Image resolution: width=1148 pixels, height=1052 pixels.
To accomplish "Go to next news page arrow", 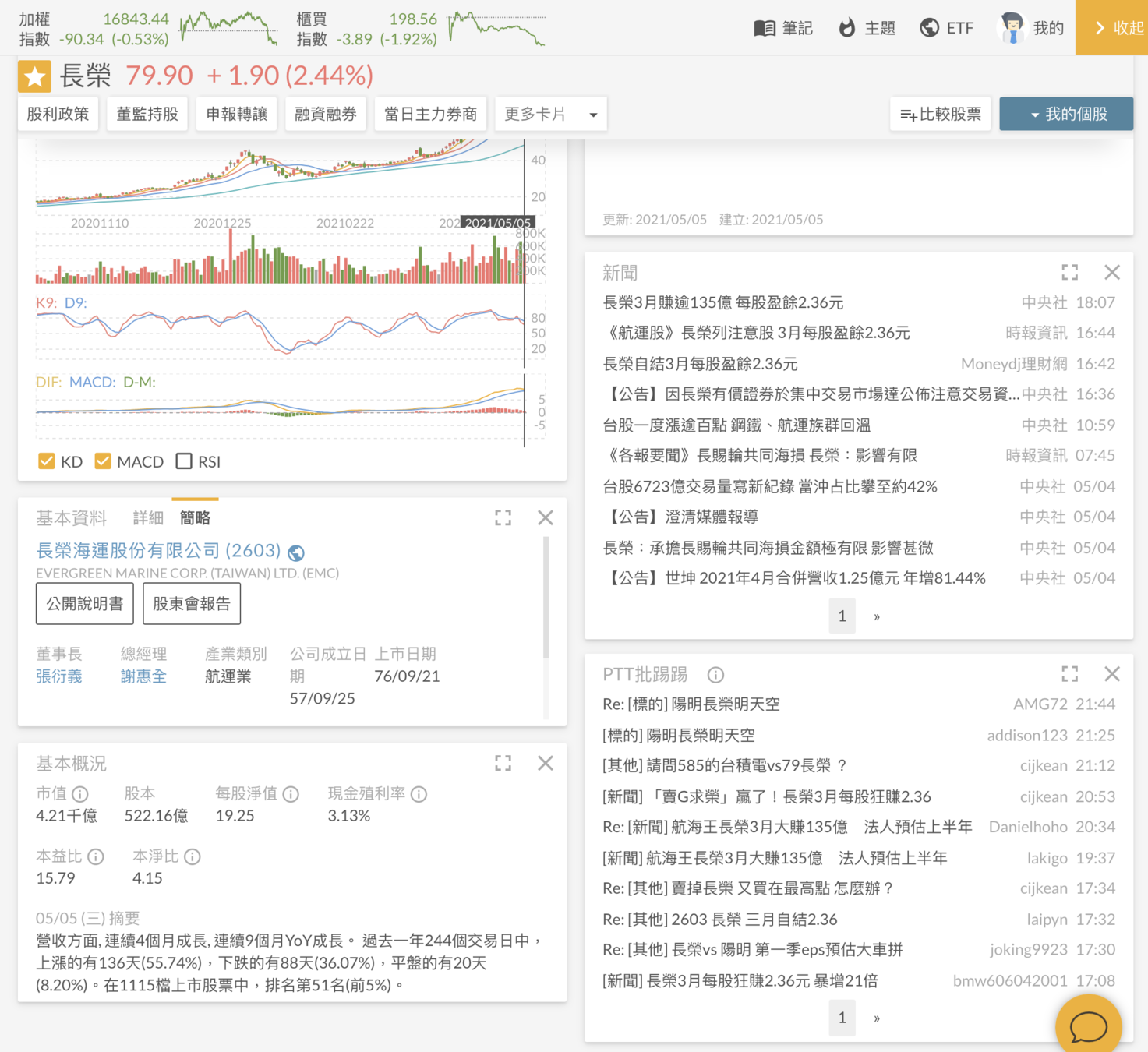I will click(877, 616).
